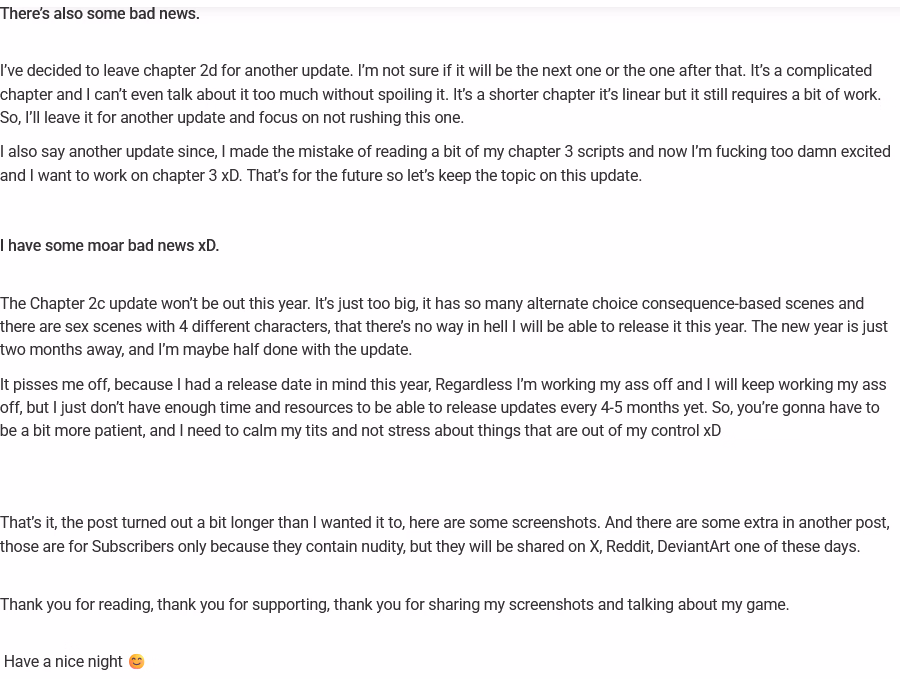This screenshot has width=900, height=679.
Task: Click the smiling emoji after "Have a nice night"
Action: coord(136,662)
